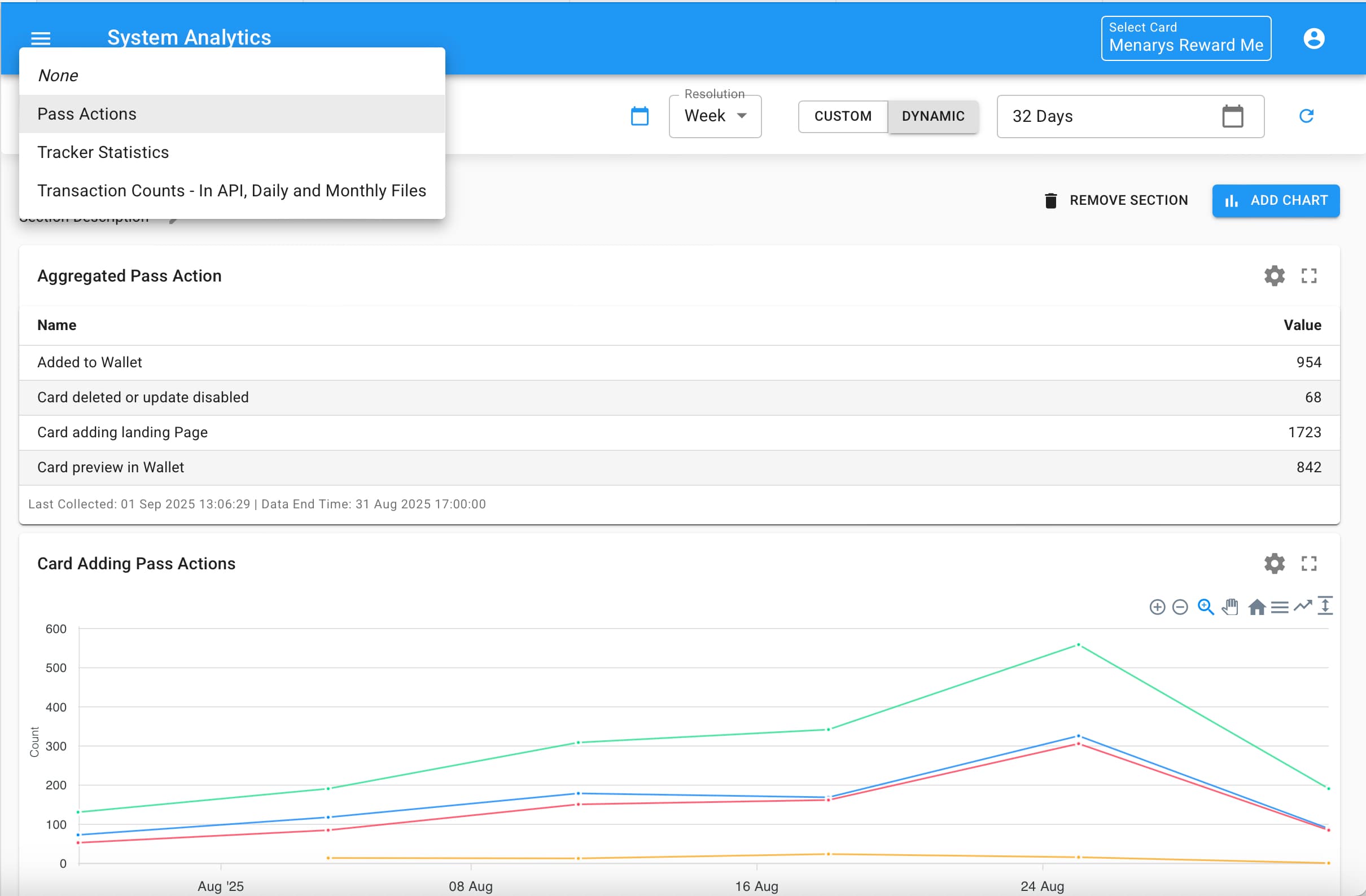Image resolution: width=1366 pixels, height=896 pixels.
Task: Open the calendar picker next to Resolution
Action: point(640,116)
